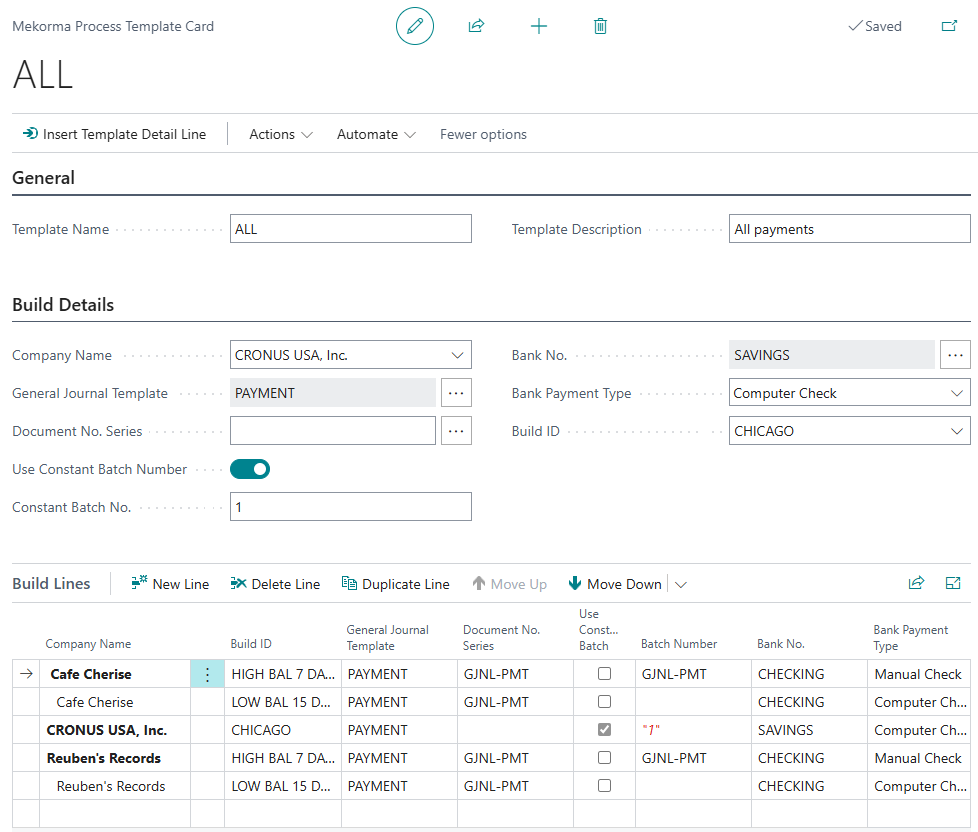Select bold Cafe Cherise company cell

[x=115, y=674]
